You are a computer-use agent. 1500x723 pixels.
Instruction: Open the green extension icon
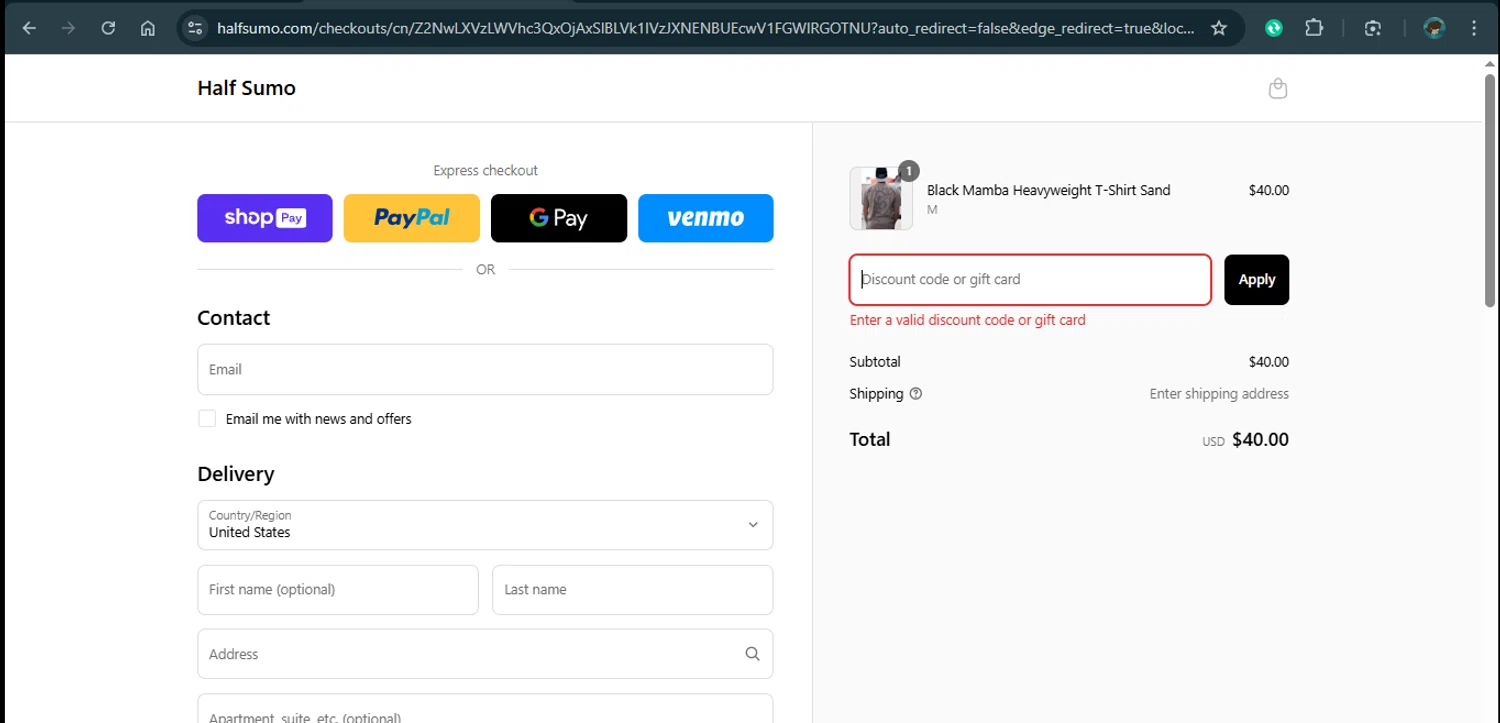(x=1274, y=28)
